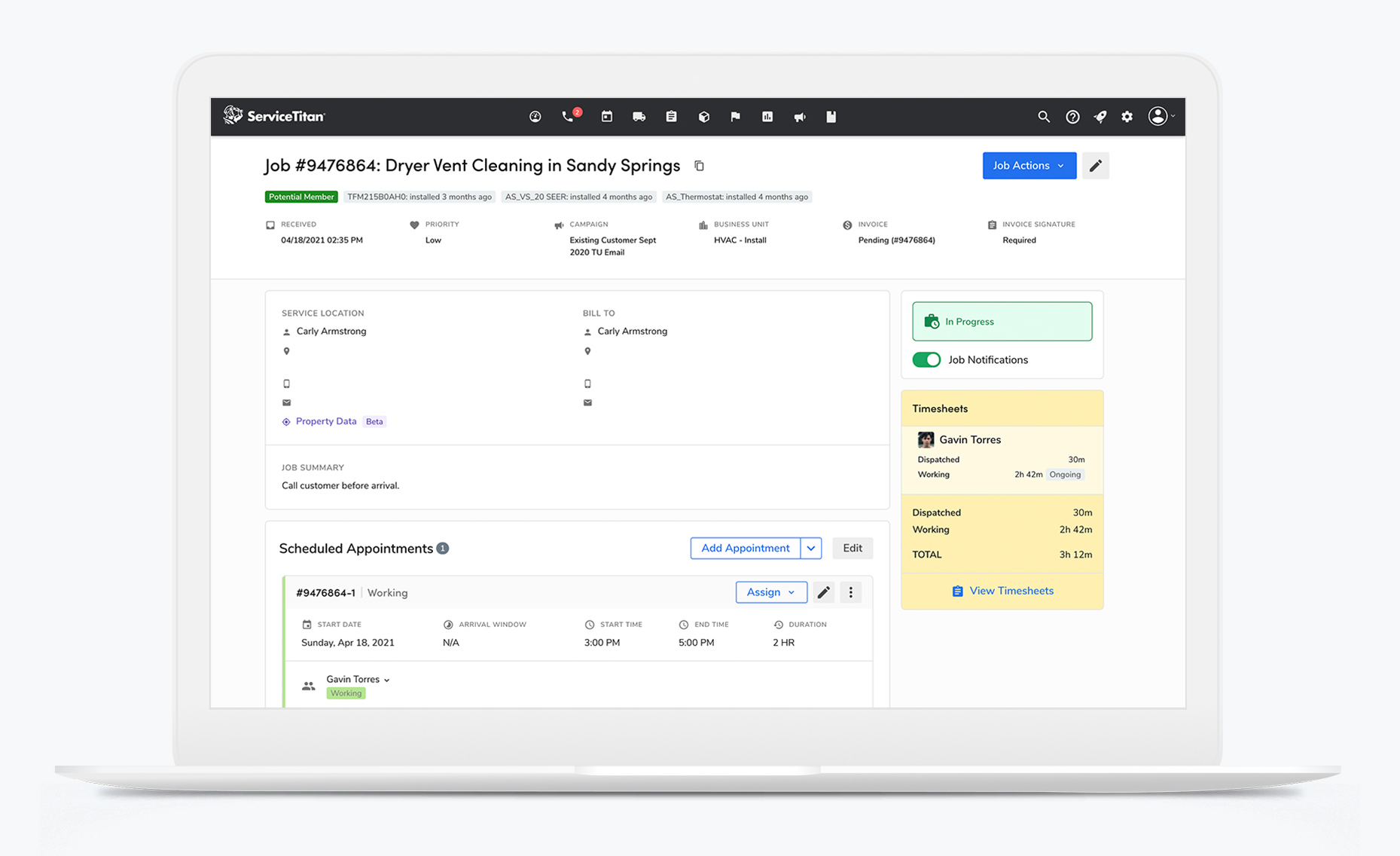Click the end time value 5:00 PM

pyautogui.click(x=697, y=643)
